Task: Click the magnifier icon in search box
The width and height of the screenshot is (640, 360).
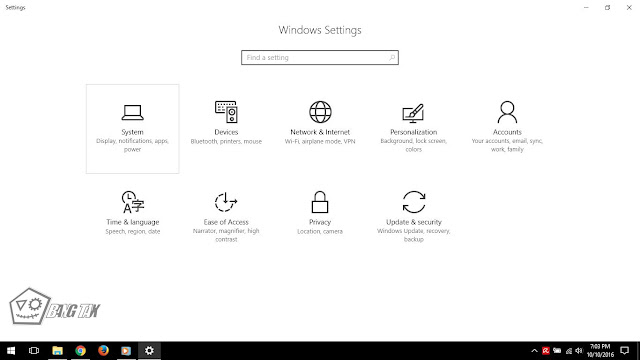Action: [392, 58]
